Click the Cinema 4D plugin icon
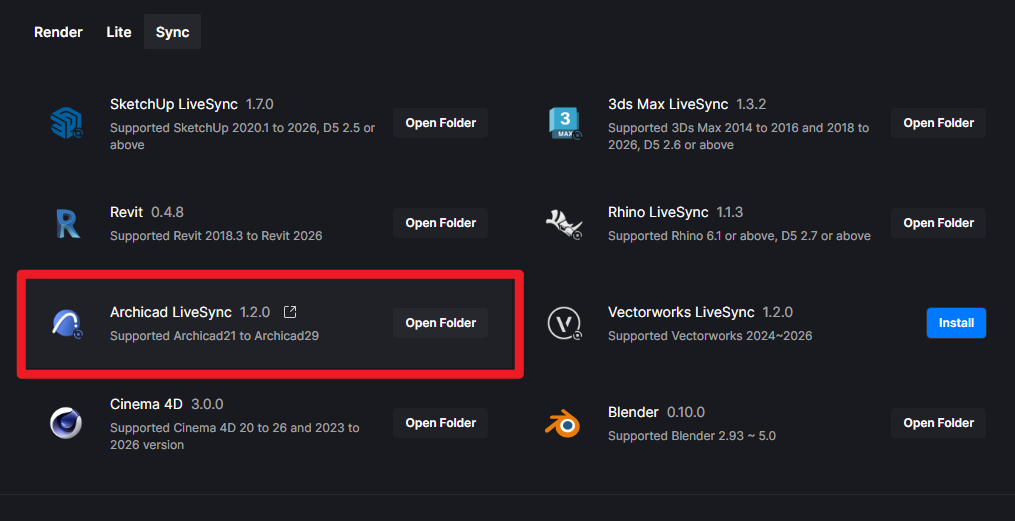Viewport: 1015px width, 521px height. [x=66, y=423]
